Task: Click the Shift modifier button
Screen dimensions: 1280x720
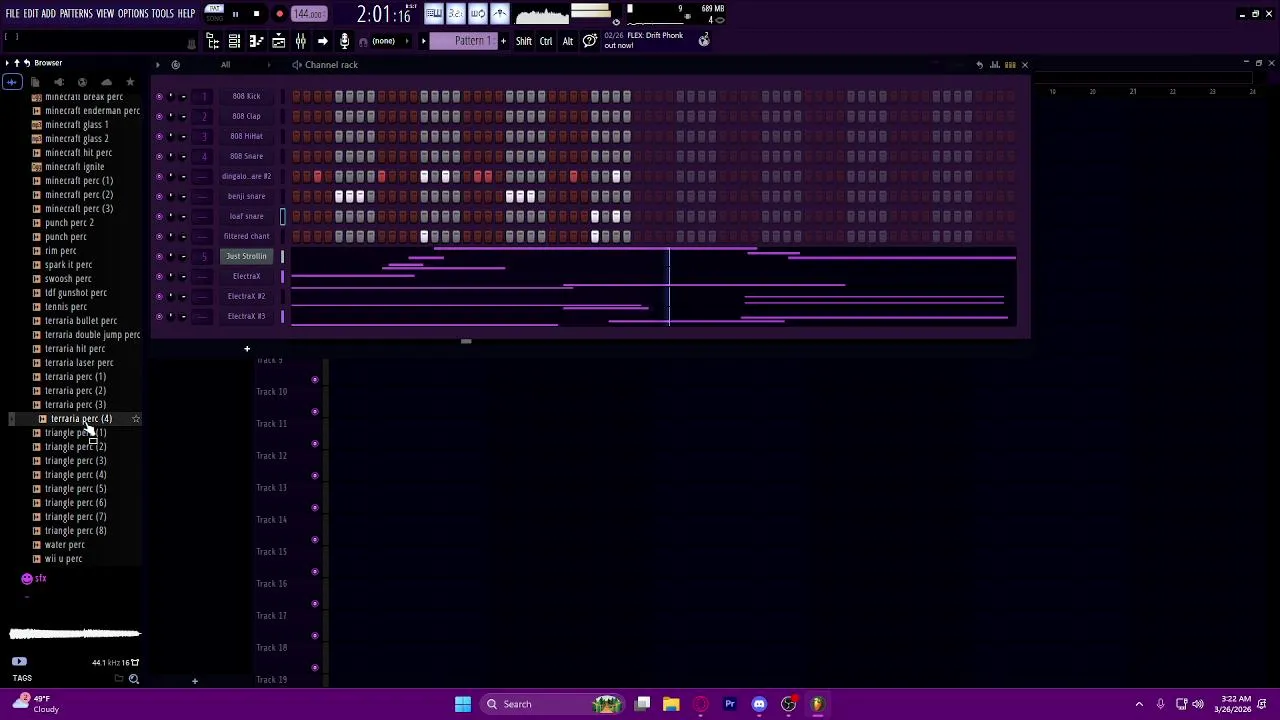Action: pyautogui.click(x=524, y=41)
